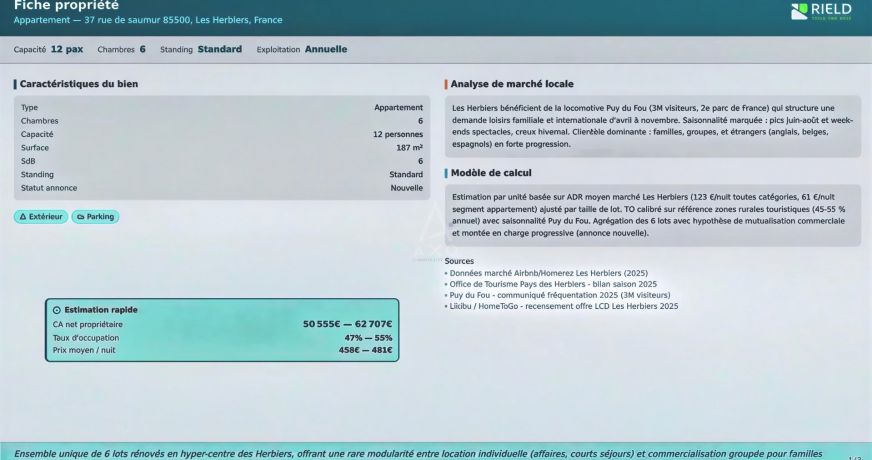This screenshot has width=872, height=460.
Task: Click Exploitation Annuelle in the summary bar
Action: click(x=302, y=50)
